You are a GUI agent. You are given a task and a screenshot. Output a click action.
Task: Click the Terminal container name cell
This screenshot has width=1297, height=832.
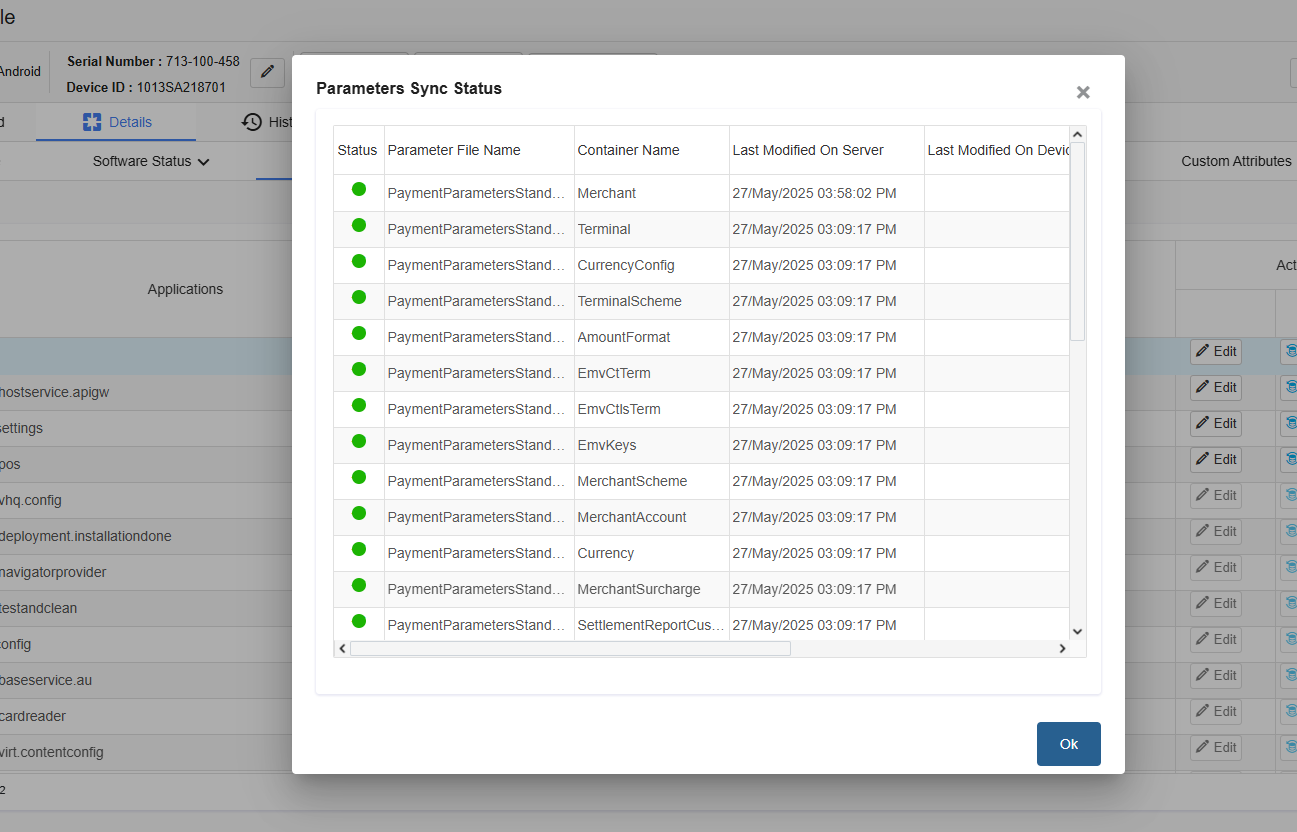pos(652,229)
